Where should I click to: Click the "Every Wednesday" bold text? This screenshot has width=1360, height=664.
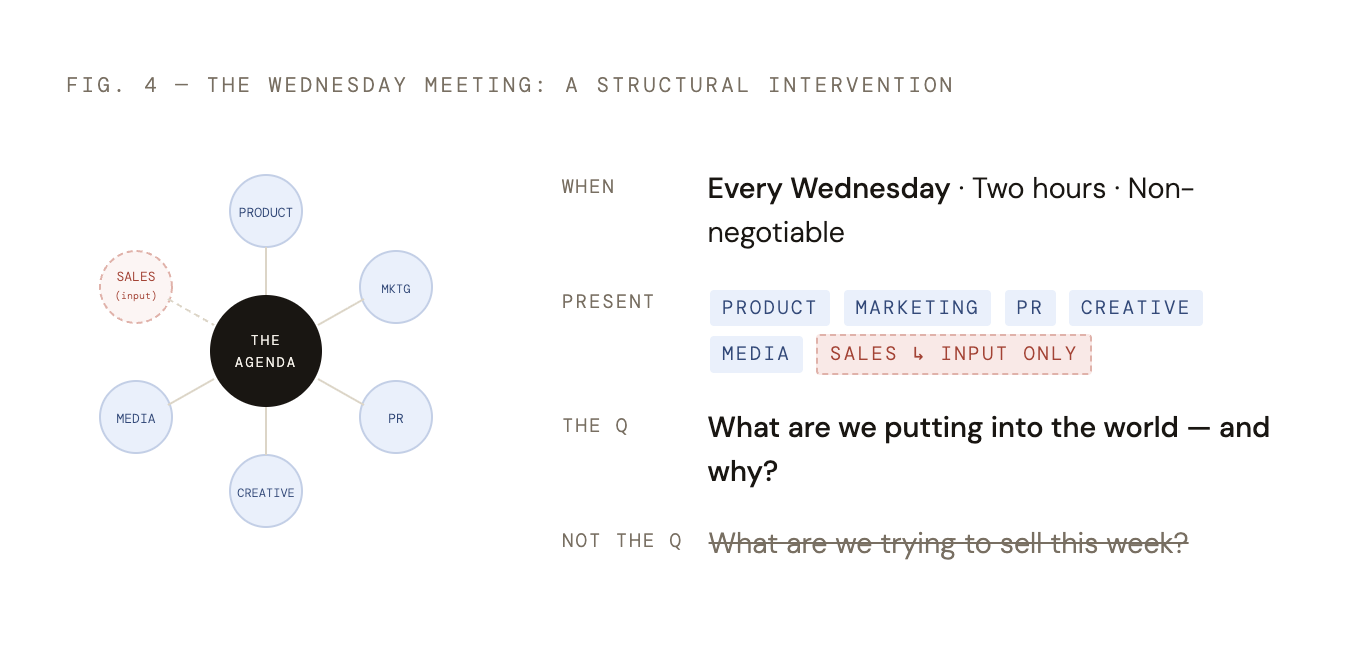point(828,188)
